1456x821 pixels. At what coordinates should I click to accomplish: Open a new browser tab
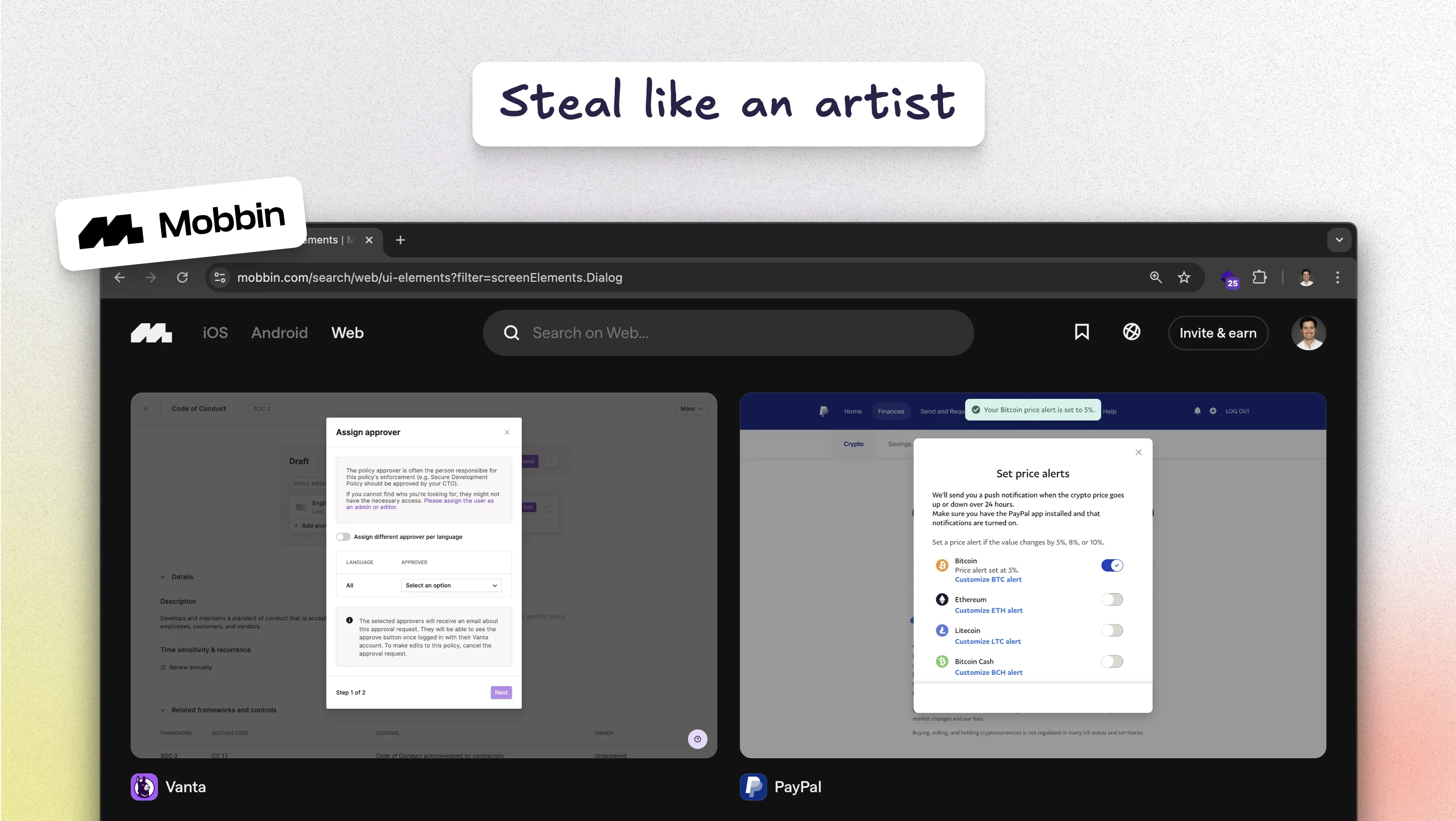click(x=400, y=240)
